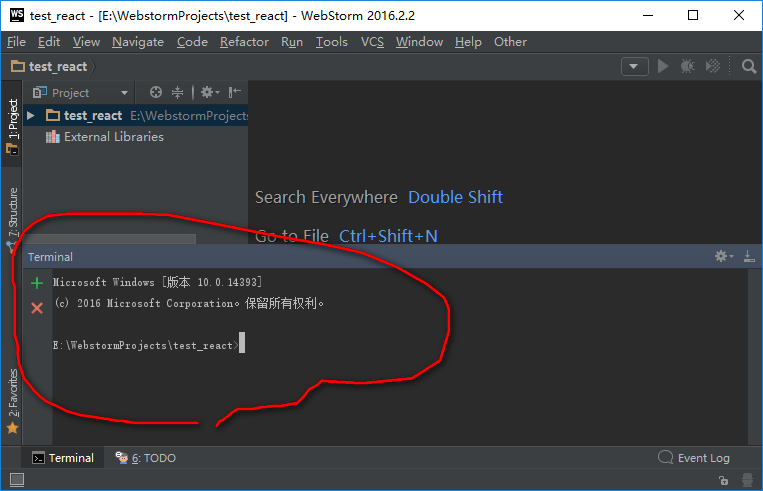
Task: Toggle the Project tool window side tab
Action: coord(13,125)
